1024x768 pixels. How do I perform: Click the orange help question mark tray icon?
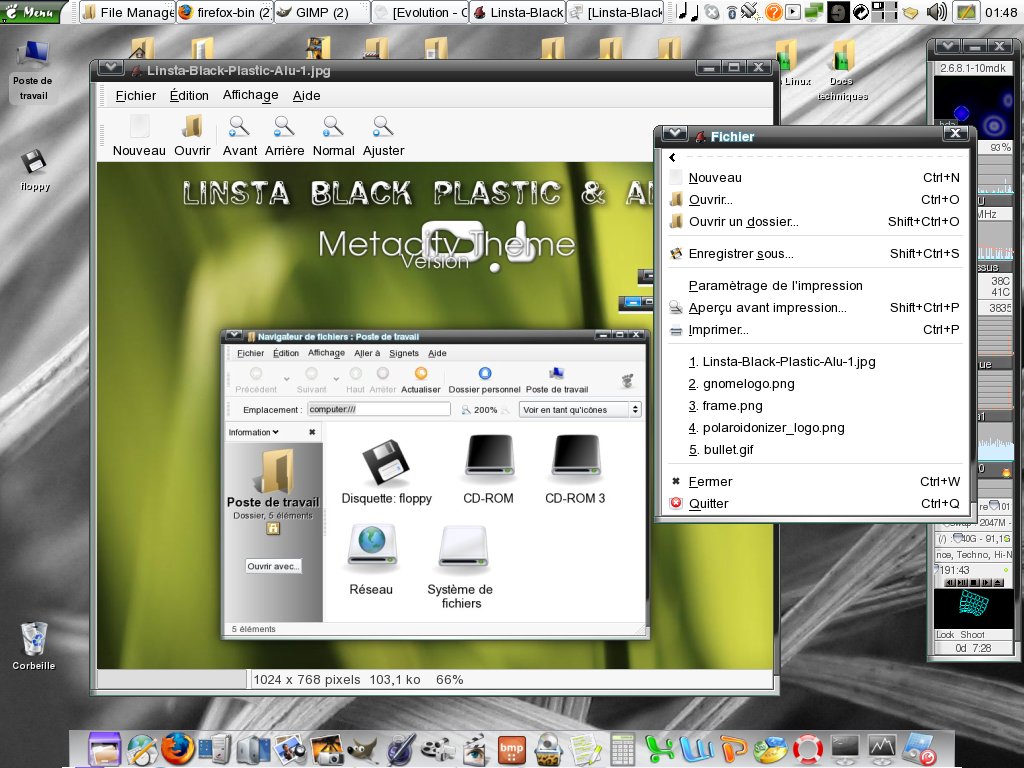coord(774,12)
